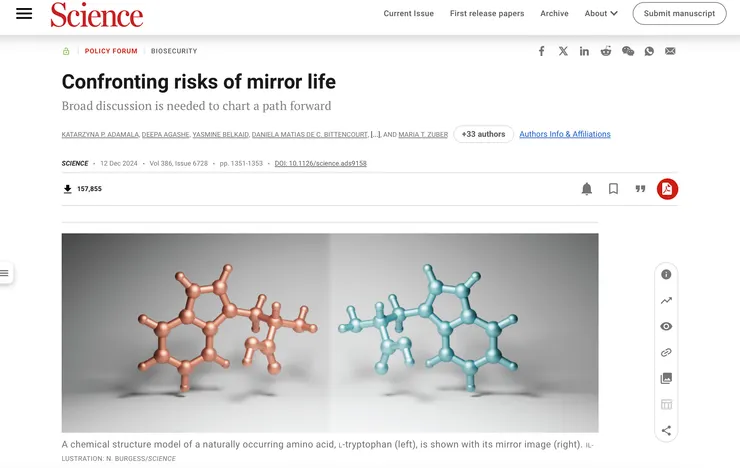This screenshot has height=468, width=740.
Task: Expand the About dropdown menu
Action: click(x=601, y=13)
